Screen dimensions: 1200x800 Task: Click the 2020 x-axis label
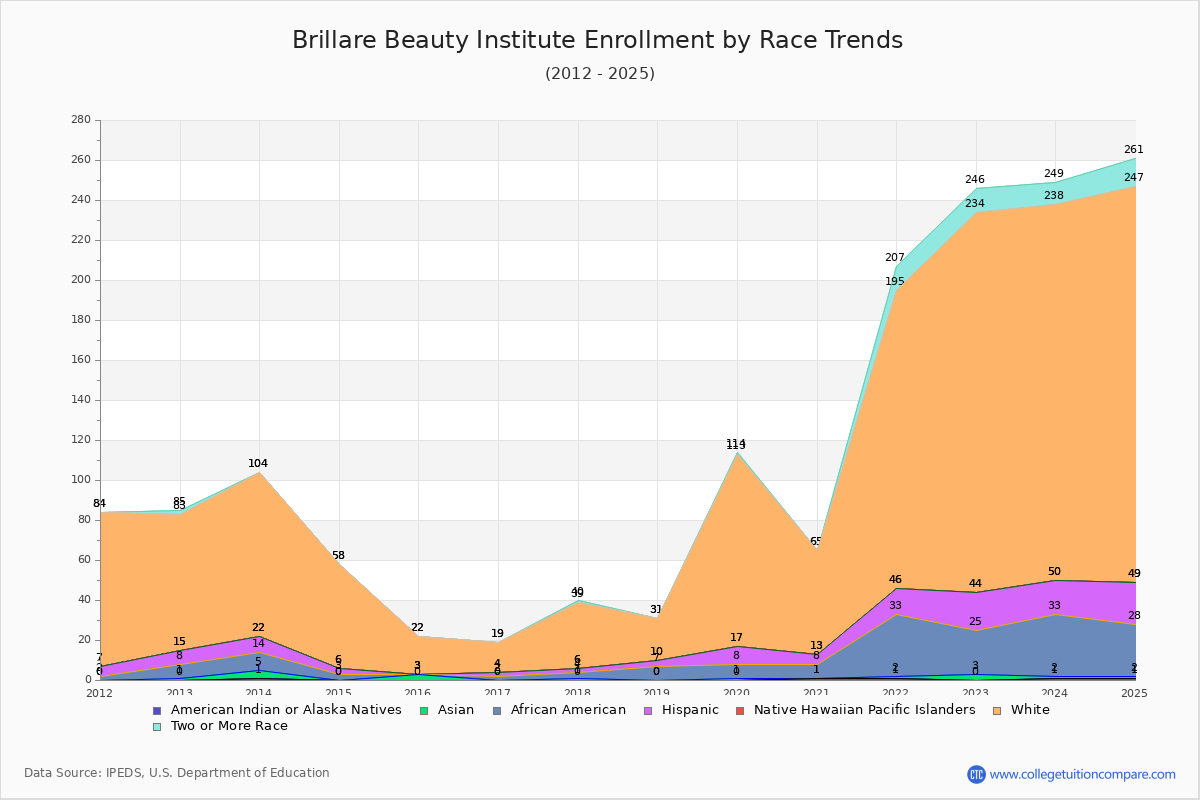coord(736,693)
